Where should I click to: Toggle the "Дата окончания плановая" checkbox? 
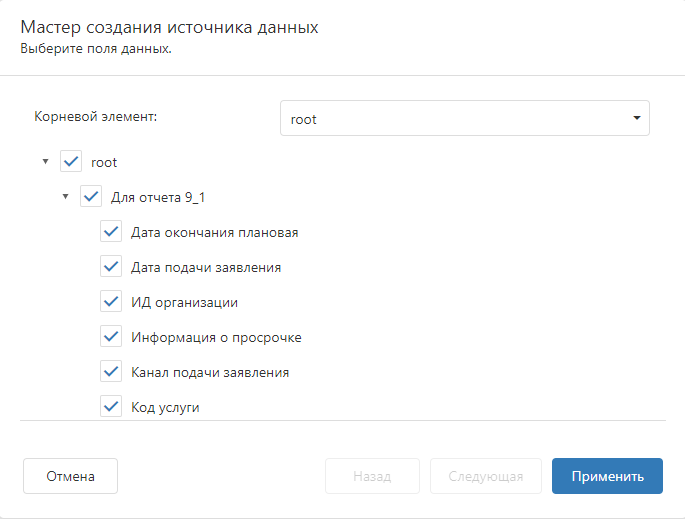tap(111, 232)
